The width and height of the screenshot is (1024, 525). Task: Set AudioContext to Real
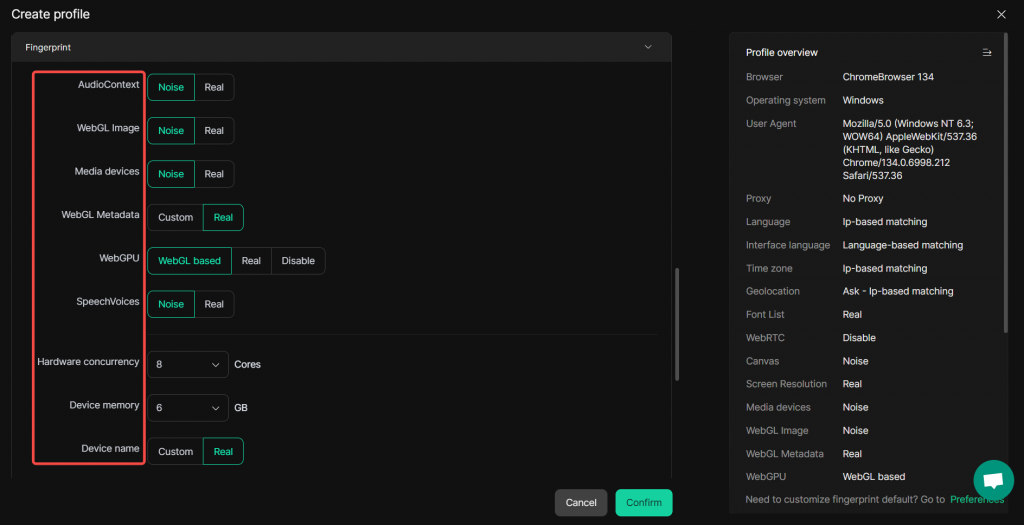[214, 88]
